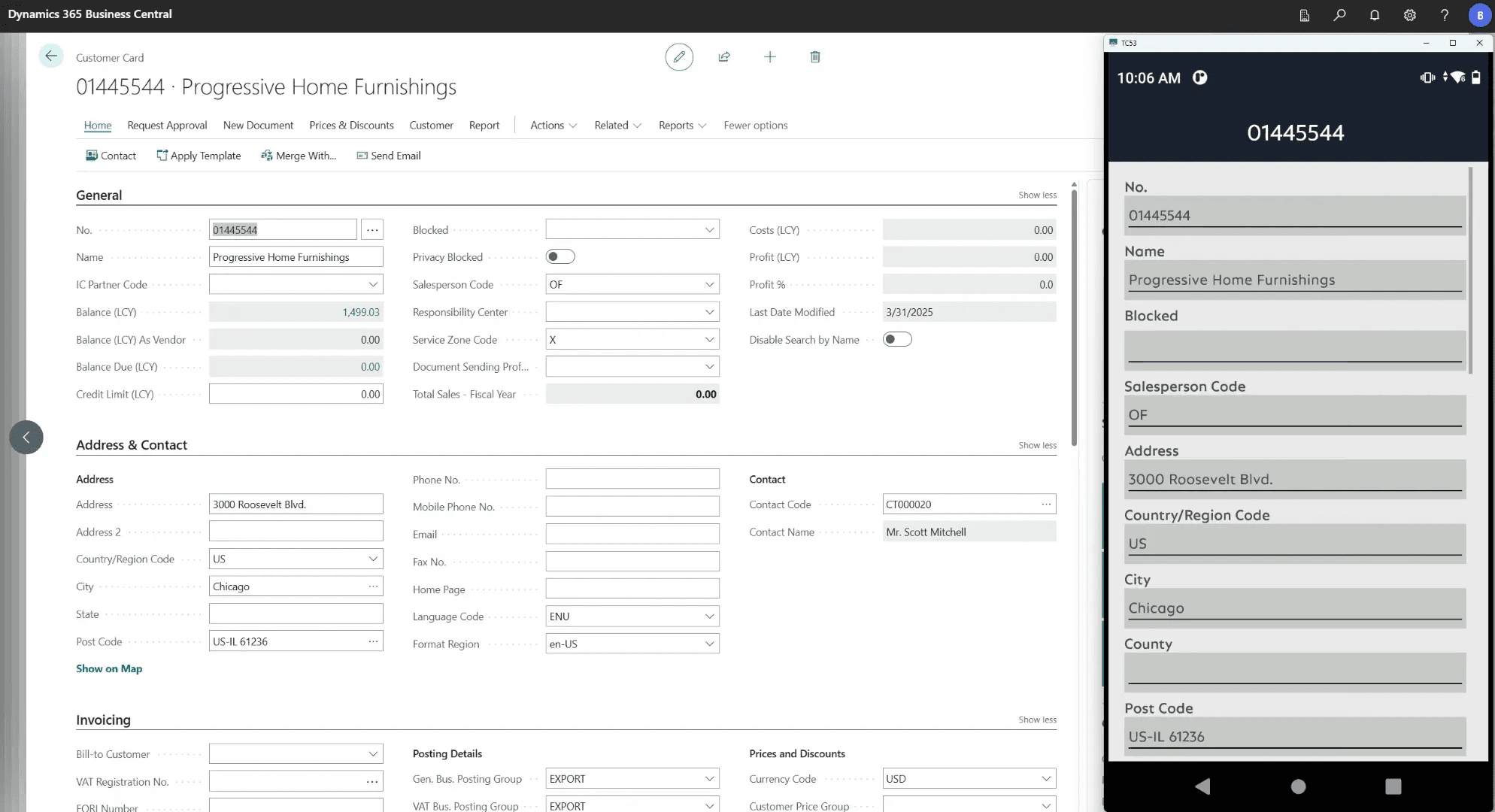Open Request Approval menu

point(167,126)
